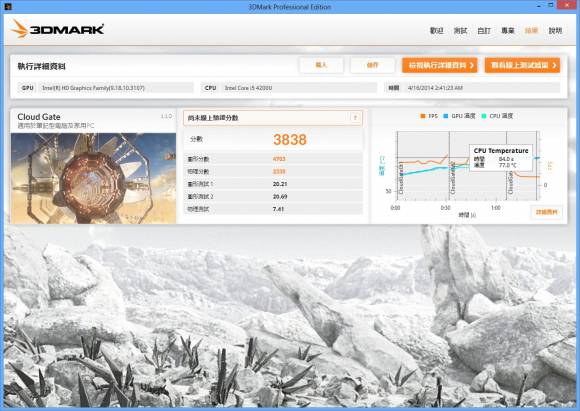Click the blue GPU temperature legend square
Viewport: 580px width, 411px height.
tap(446, 116)
